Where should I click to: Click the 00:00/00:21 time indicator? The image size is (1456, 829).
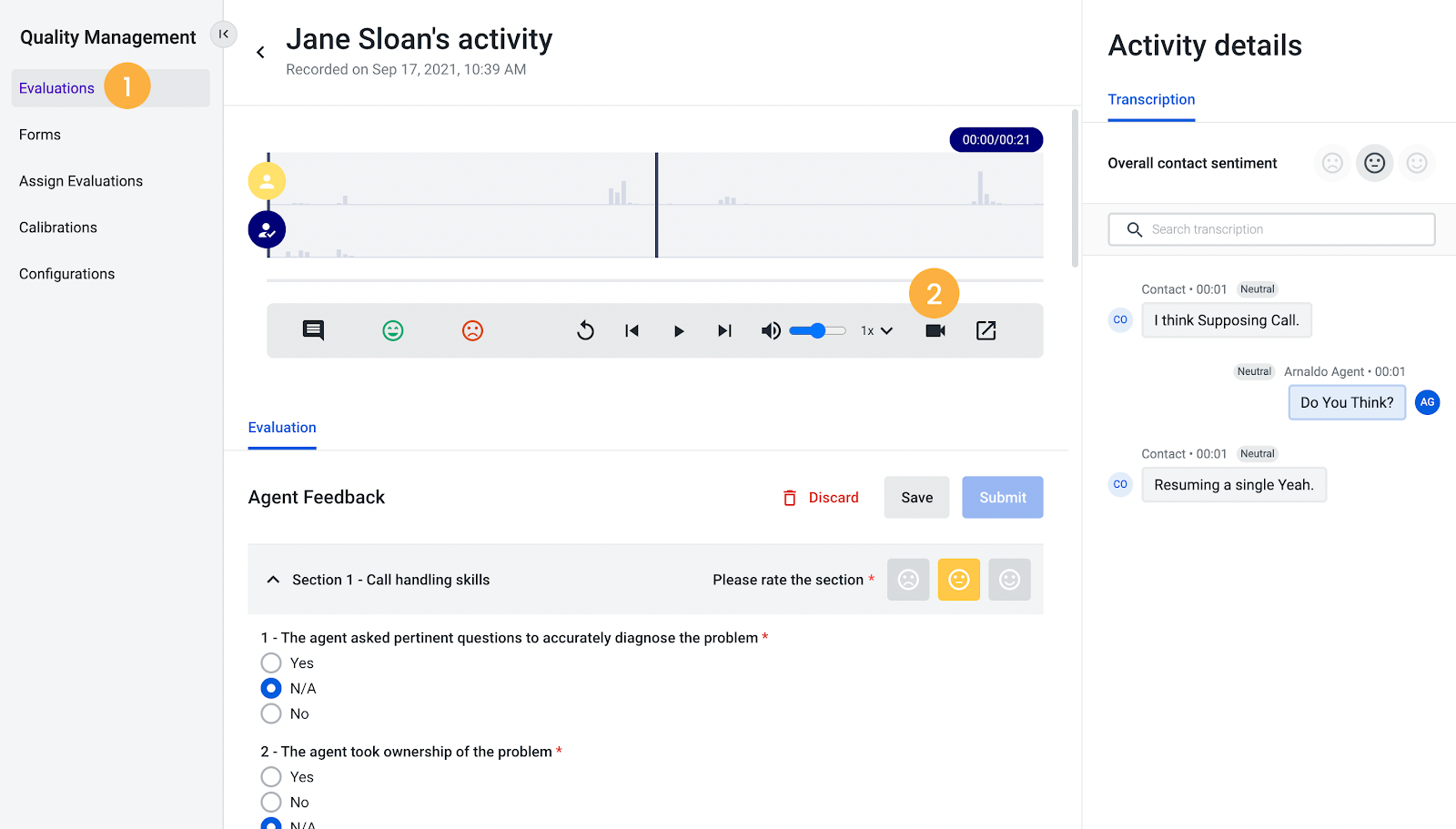click(996, 140)
